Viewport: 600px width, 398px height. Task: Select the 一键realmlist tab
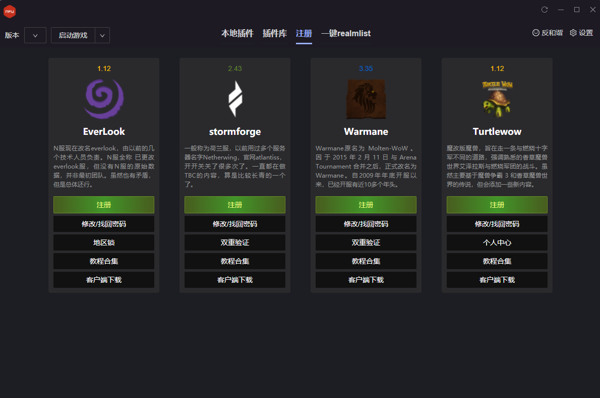tap(346, 33)
